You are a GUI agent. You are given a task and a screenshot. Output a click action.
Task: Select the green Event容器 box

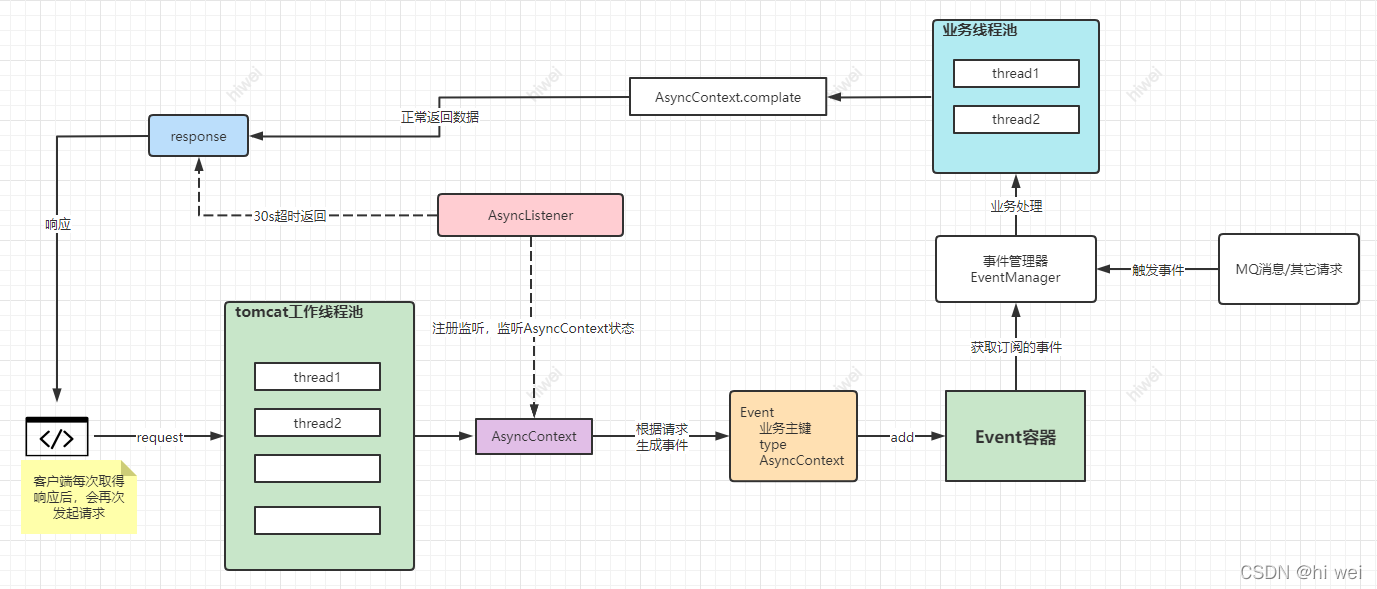(x=1015, y=436)
